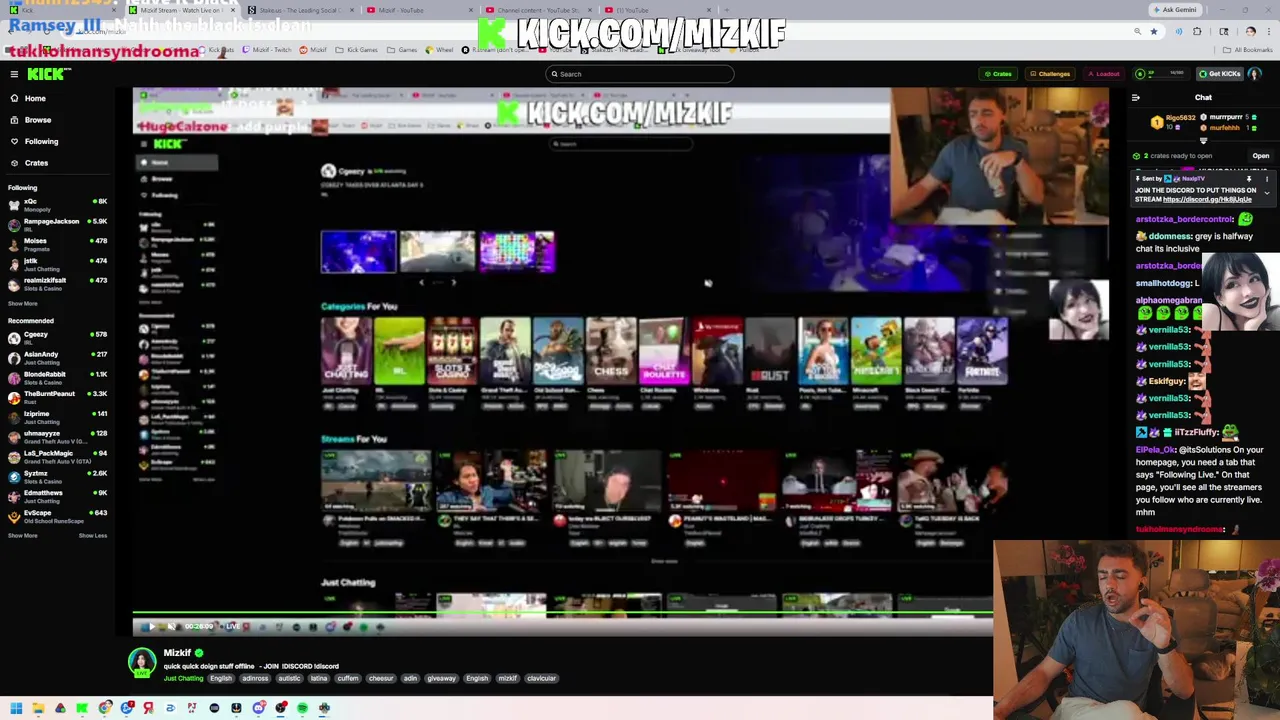Expand the pinned message chevron
The width and height of the screenshot is (1280, 720).
pos(1267,194)
